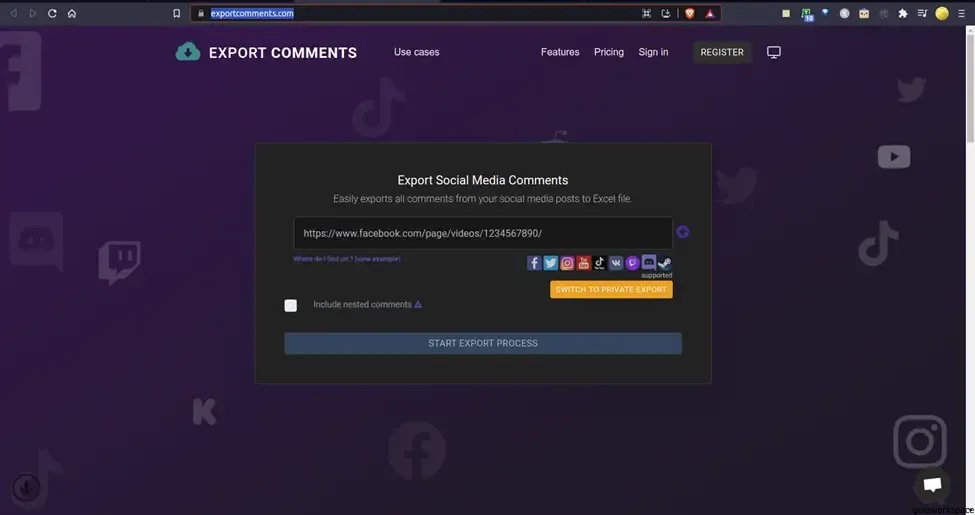The height and width of the screenshot is (515, 975).
Task: Open the QR code icon in address bar
Action: pyautogui.click(x=647, y=13)
